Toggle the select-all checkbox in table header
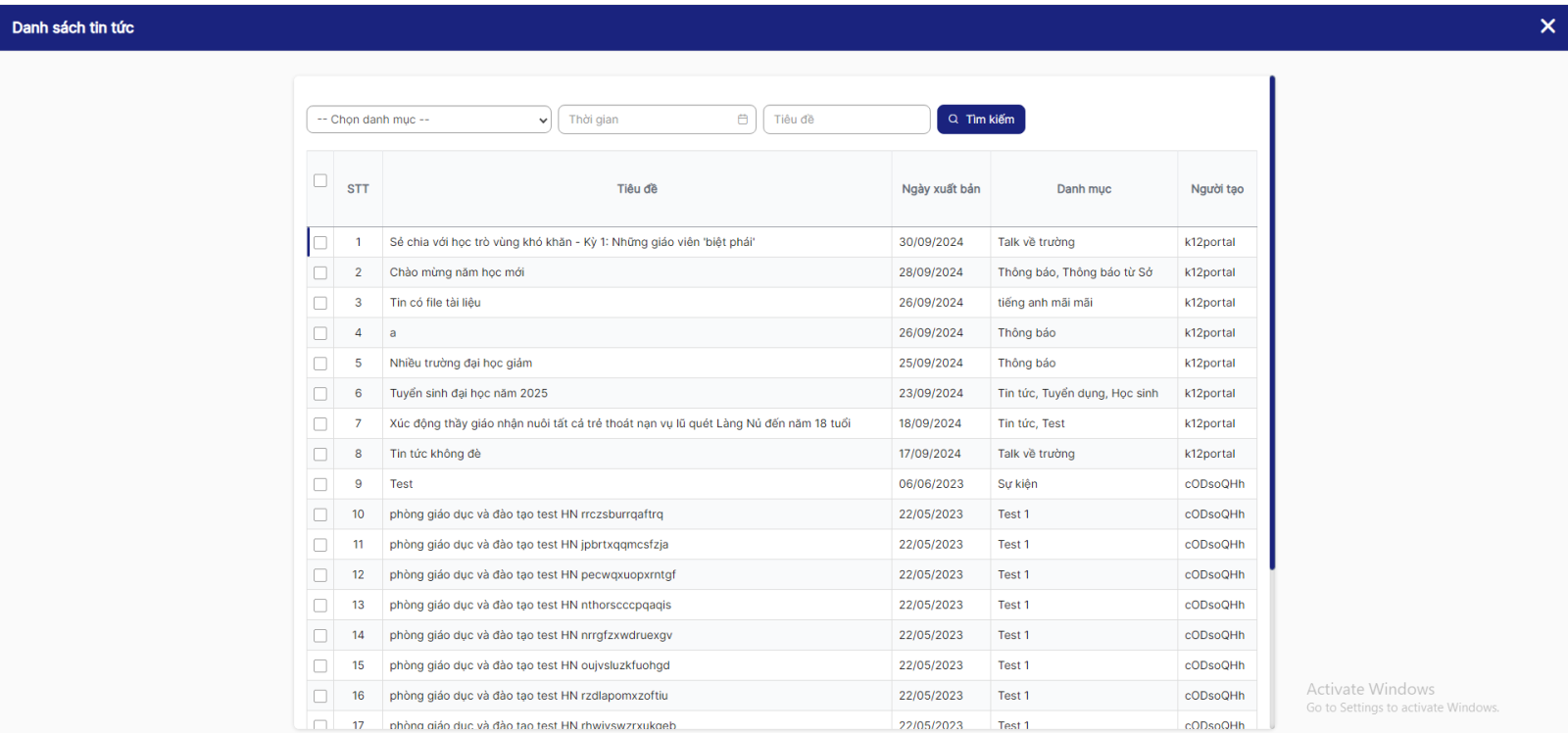The width and height of the screenshot is (1568, 733). point(320,180)
